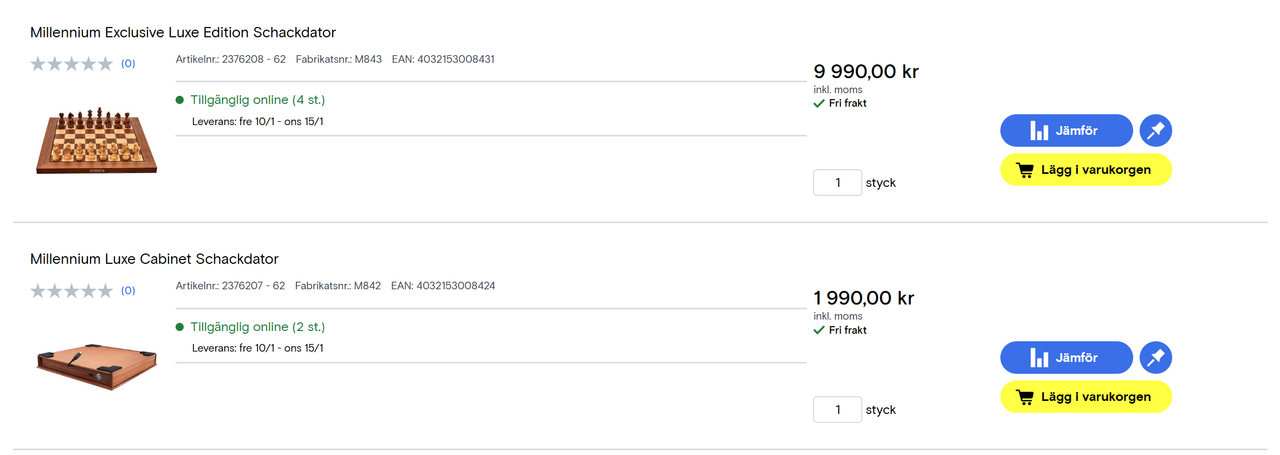
Task: Rate Exclusive Luxe Edition five stars
Action: coord(106,64)
